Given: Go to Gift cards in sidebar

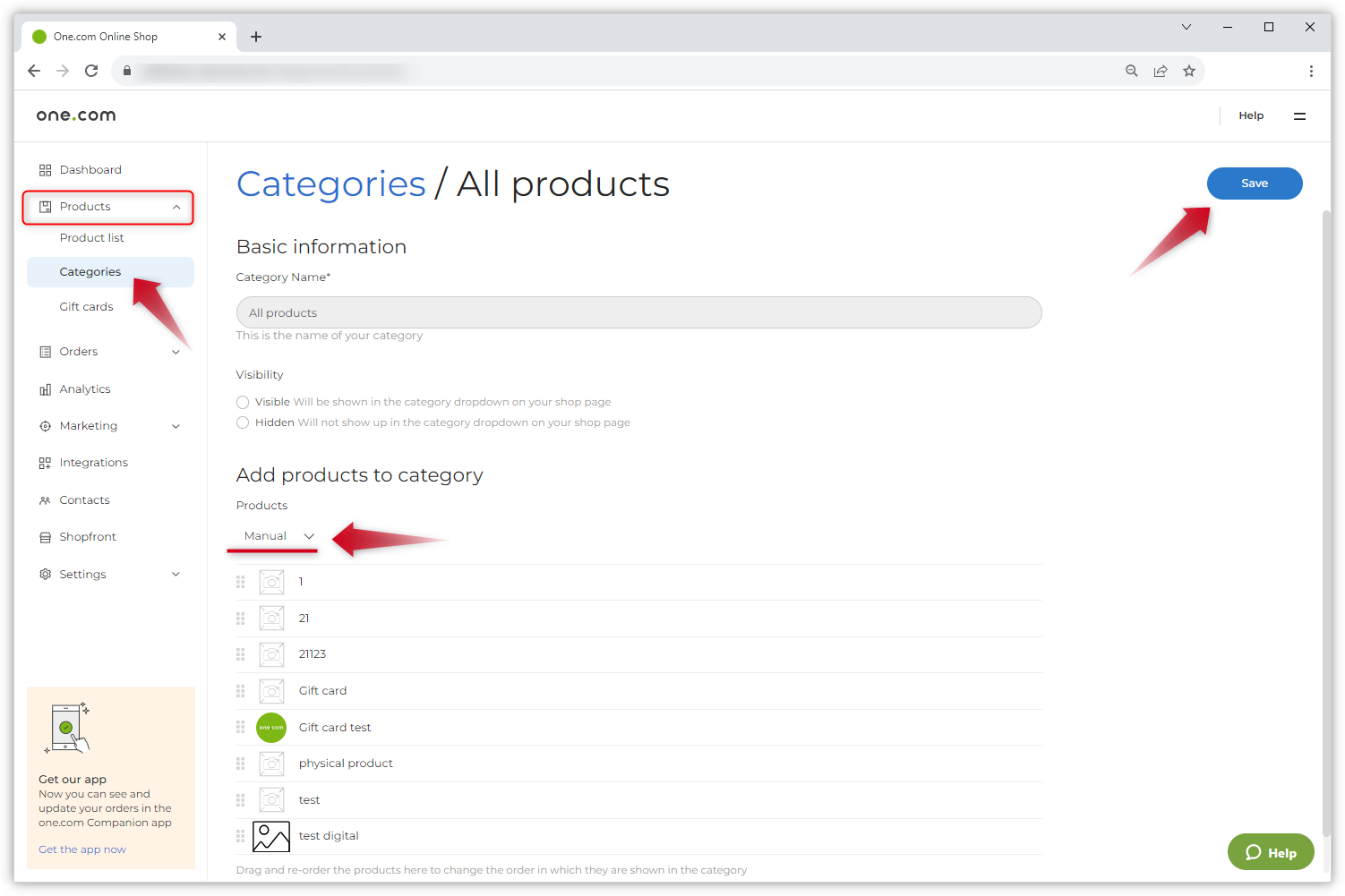Looking at the screenshot, I should coord(86,307).
